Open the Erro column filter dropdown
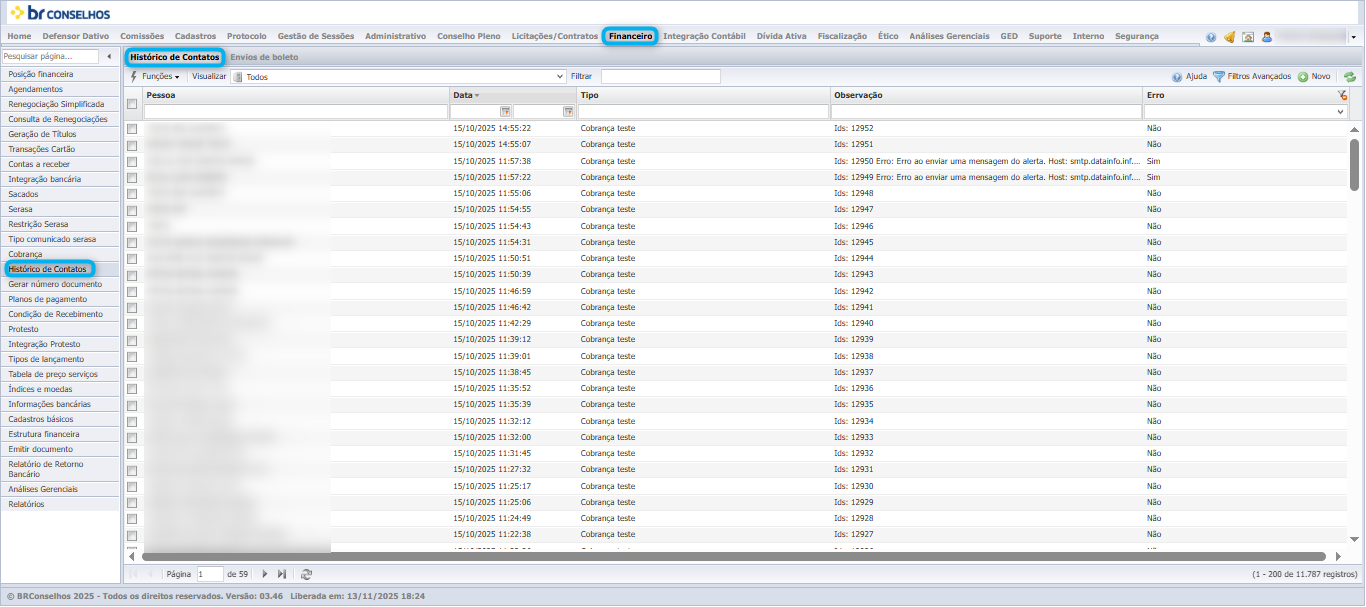 point(1340,112)
